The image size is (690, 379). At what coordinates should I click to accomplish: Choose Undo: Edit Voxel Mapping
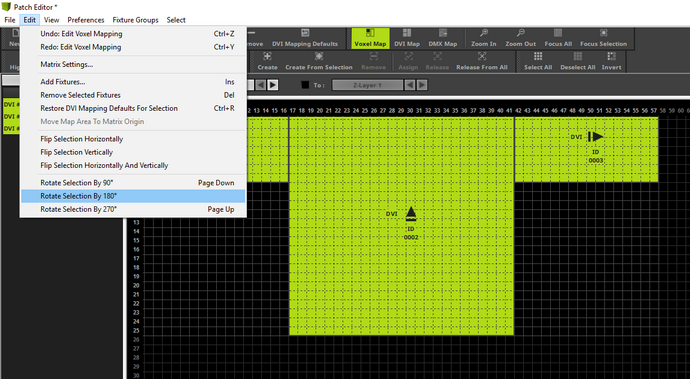coord(133,34)
